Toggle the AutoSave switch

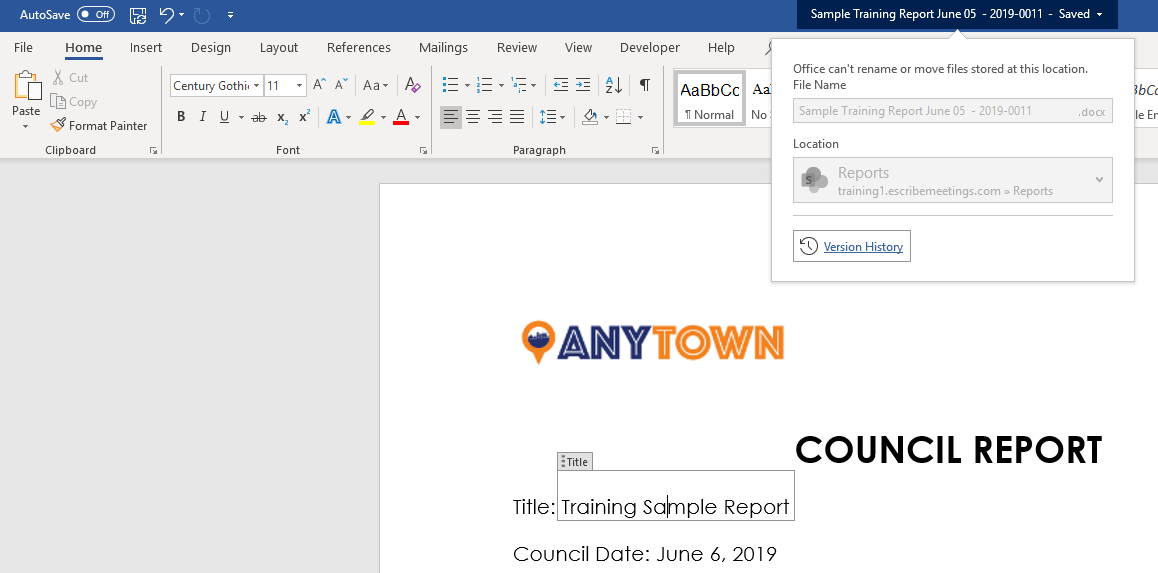coord(96,14)
